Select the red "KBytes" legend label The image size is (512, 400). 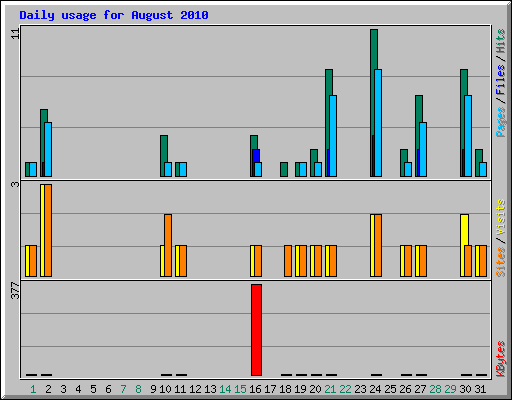(x=500, y=359)
